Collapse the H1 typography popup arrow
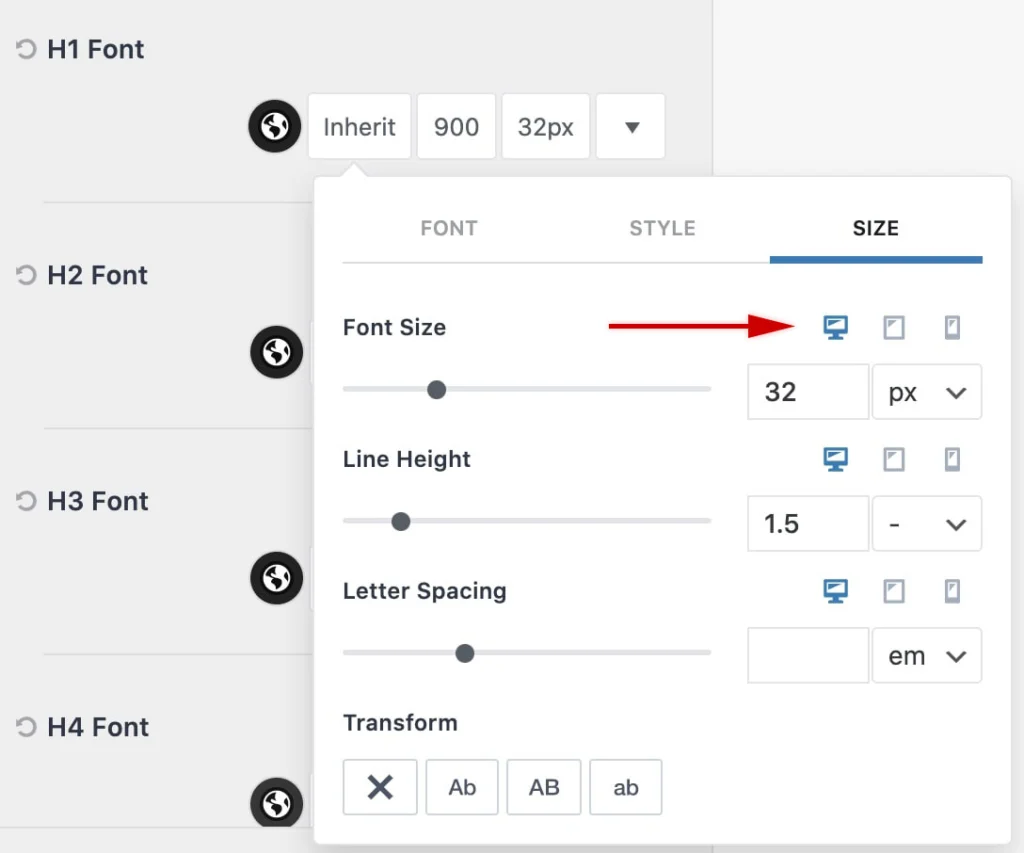The width and height of the screenshot is (1024, 853). (x=631, y=127)
